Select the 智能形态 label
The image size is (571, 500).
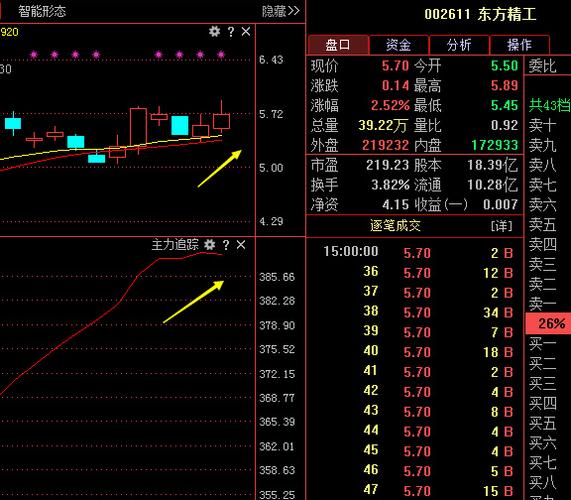point(42,11)
